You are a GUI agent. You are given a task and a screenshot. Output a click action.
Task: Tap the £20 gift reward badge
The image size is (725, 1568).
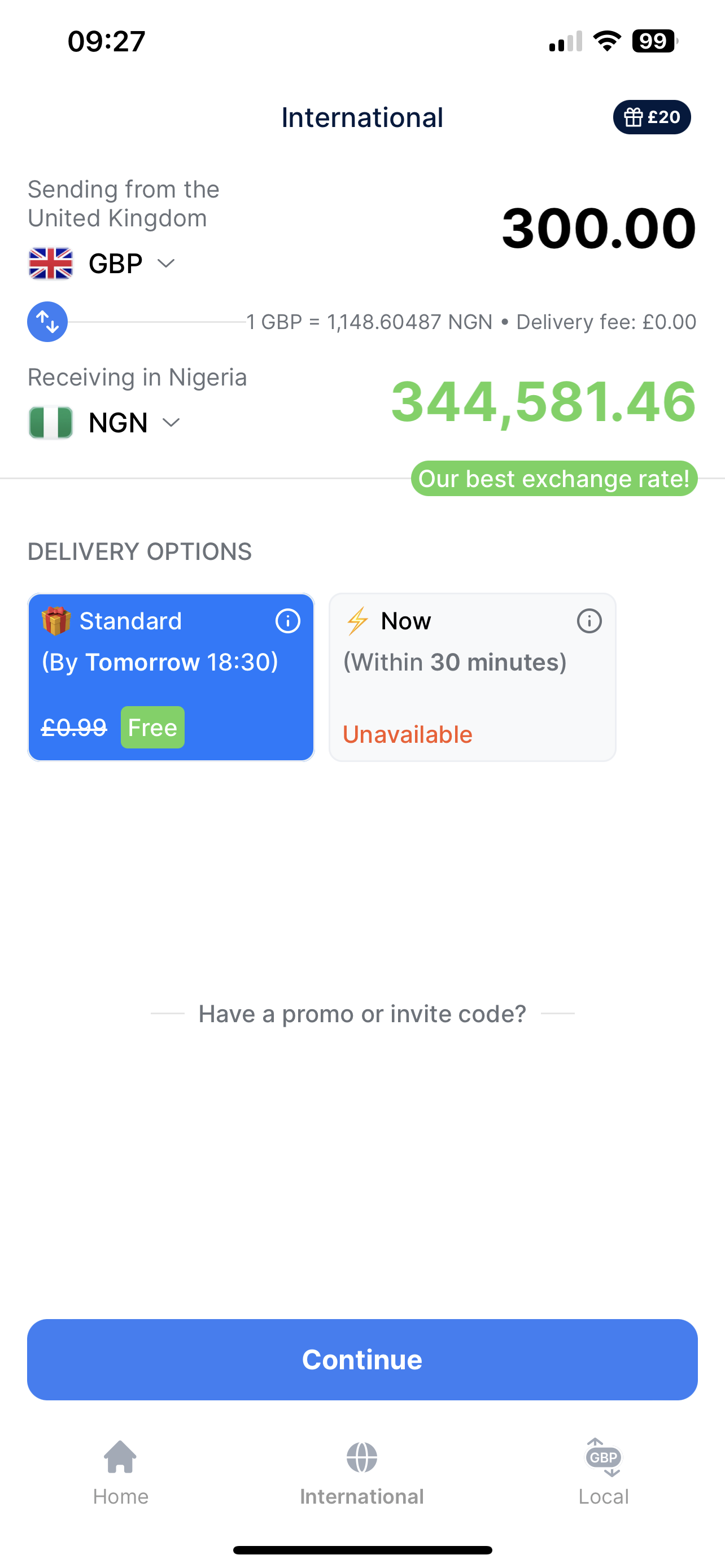(652, 117)
